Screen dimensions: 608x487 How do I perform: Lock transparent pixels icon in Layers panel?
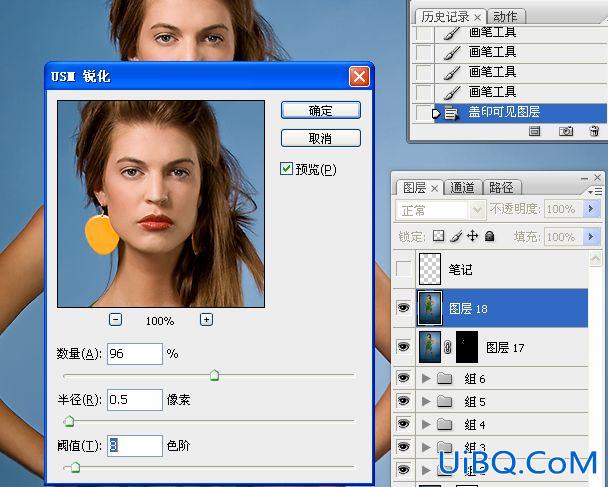click(x=439, y=236)
